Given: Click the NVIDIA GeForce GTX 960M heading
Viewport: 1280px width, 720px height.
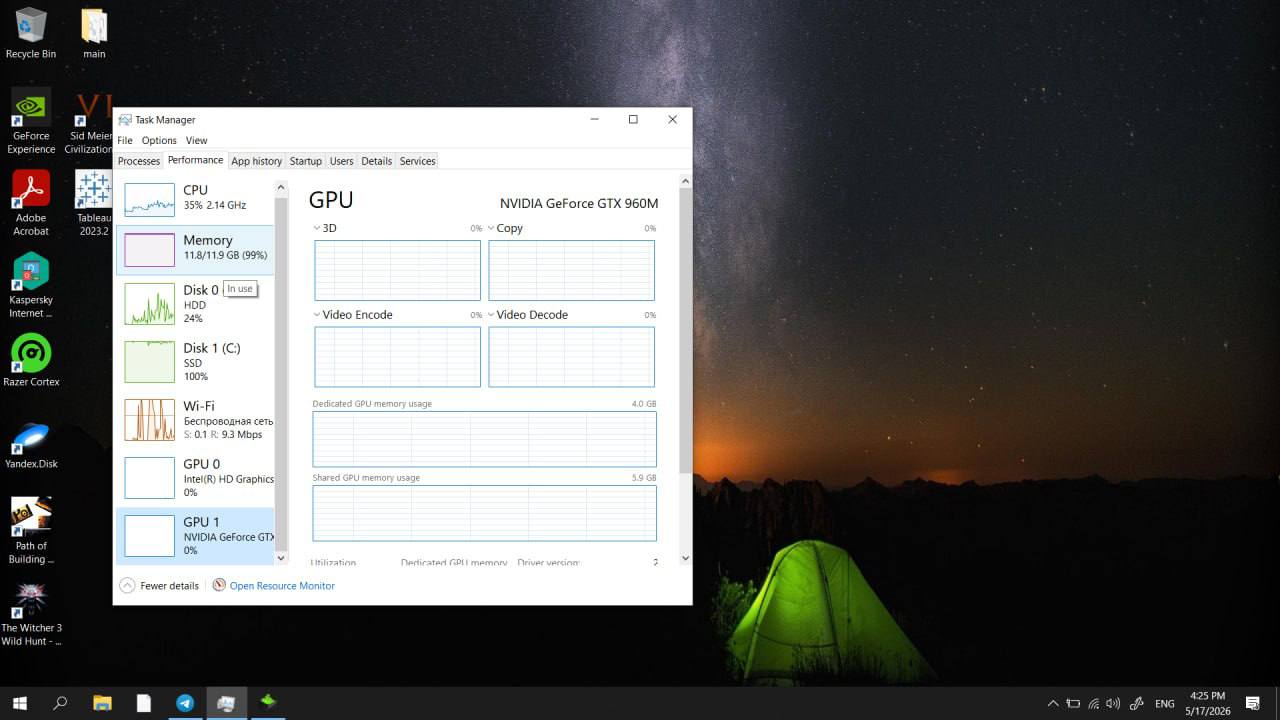Looking at the screenshot, I should point(579,204).
